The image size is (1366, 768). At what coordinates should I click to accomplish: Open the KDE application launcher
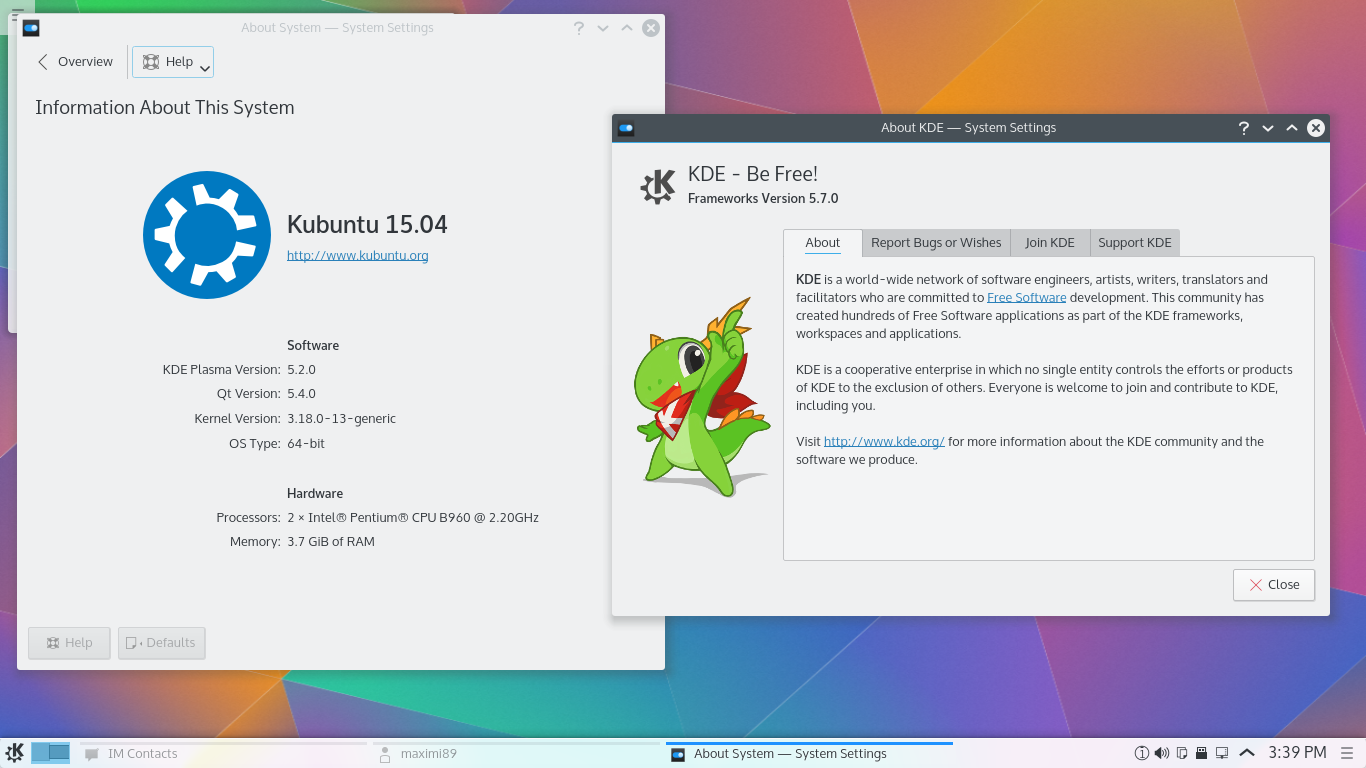[x=15, y=753]
